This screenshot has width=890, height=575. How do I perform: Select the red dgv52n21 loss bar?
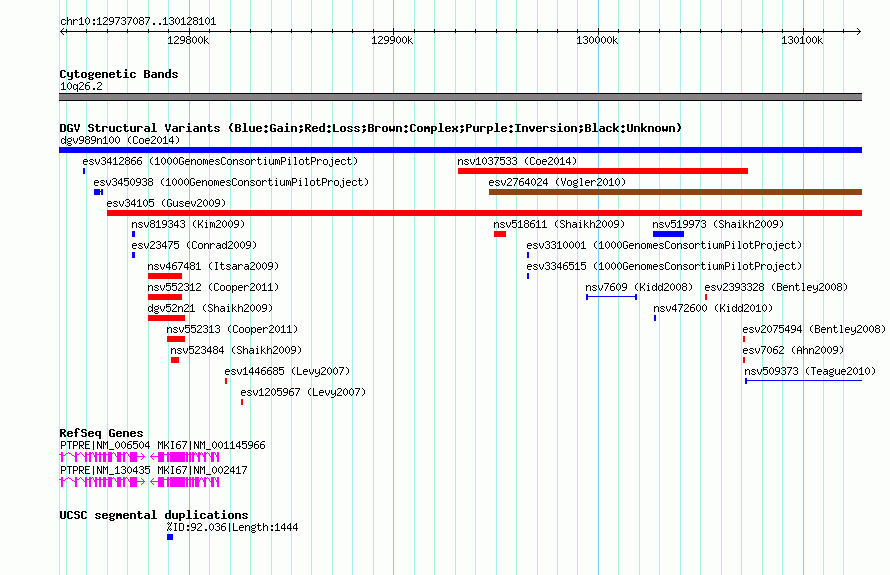[166, 318]
